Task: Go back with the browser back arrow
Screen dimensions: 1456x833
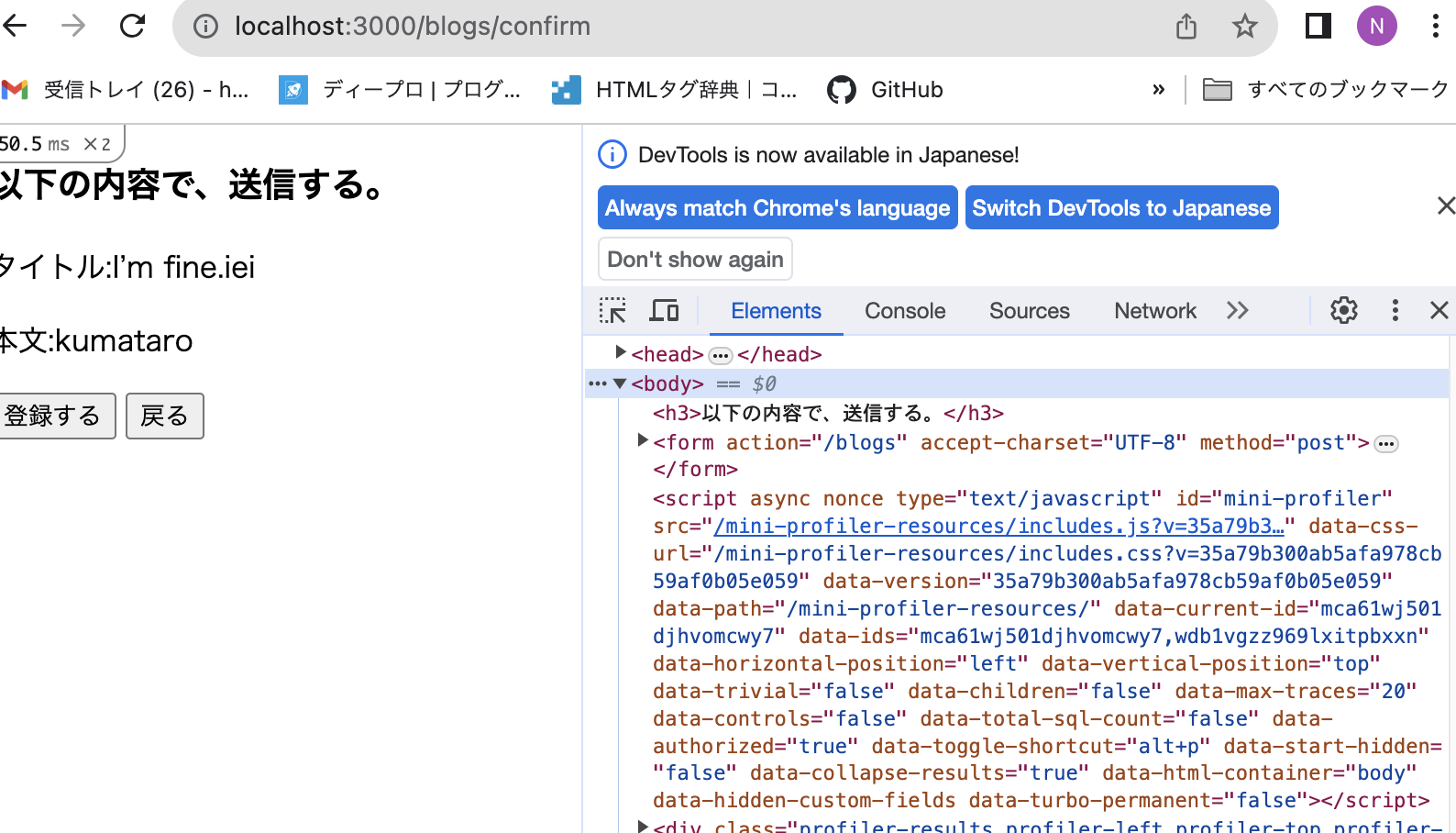Action: click(x=14, y=26)
